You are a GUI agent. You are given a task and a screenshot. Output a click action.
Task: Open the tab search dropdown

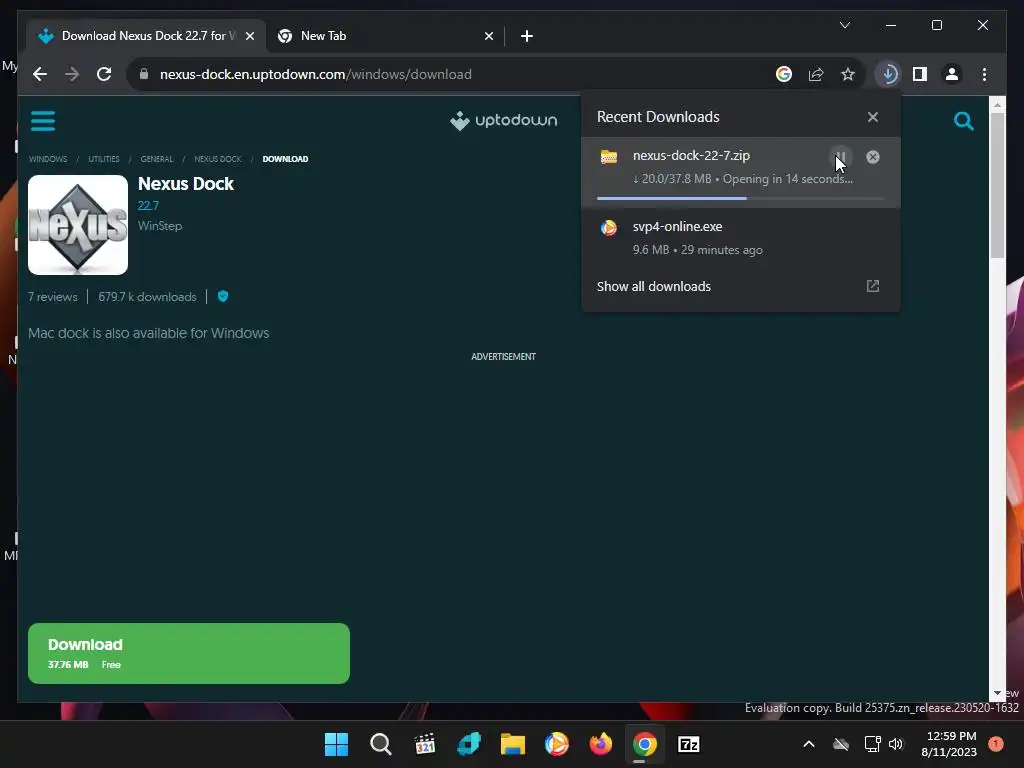(844, 25)
